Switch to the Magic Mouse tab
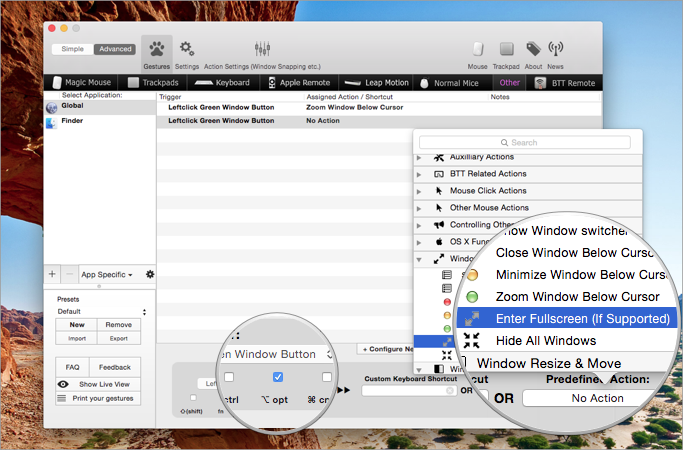683x450 pixels. click(81, 82)
